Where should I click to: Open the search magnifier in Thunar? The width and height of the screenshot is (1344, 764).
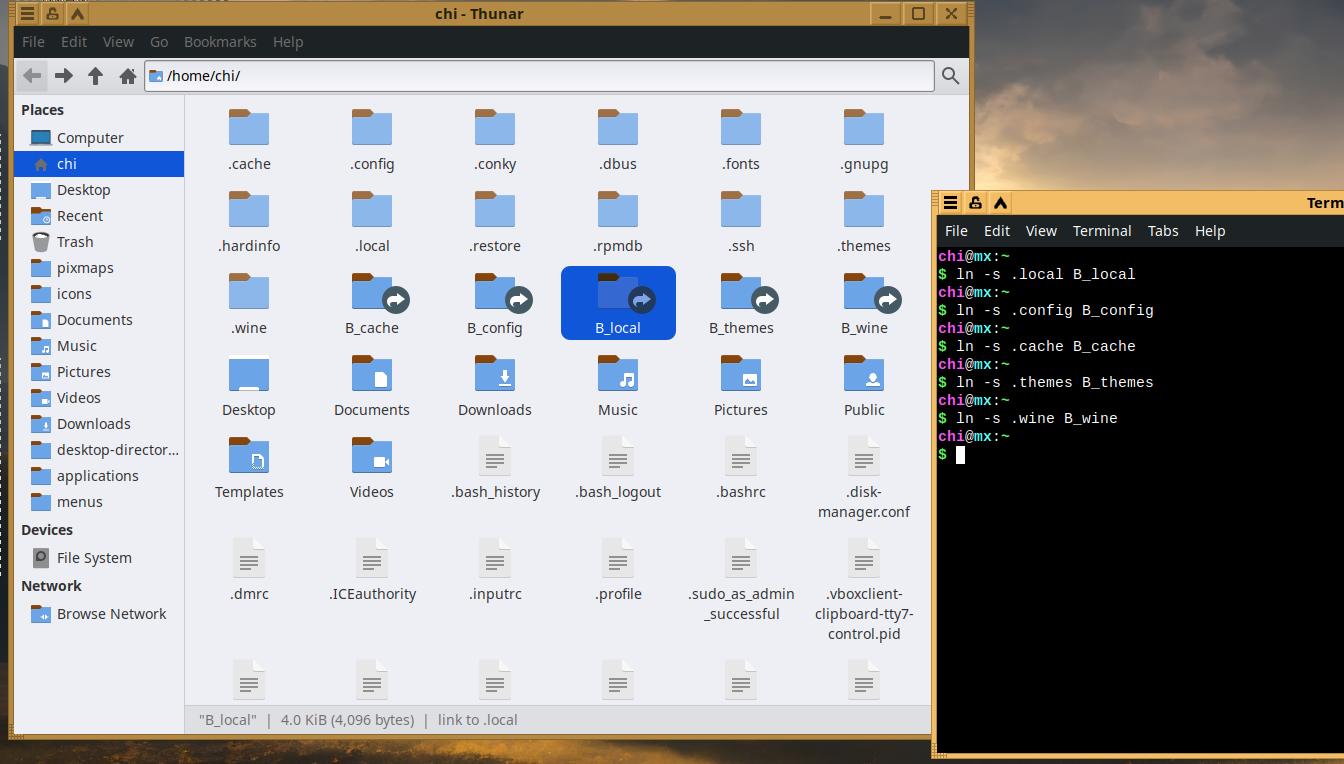[x=950, y=76]
